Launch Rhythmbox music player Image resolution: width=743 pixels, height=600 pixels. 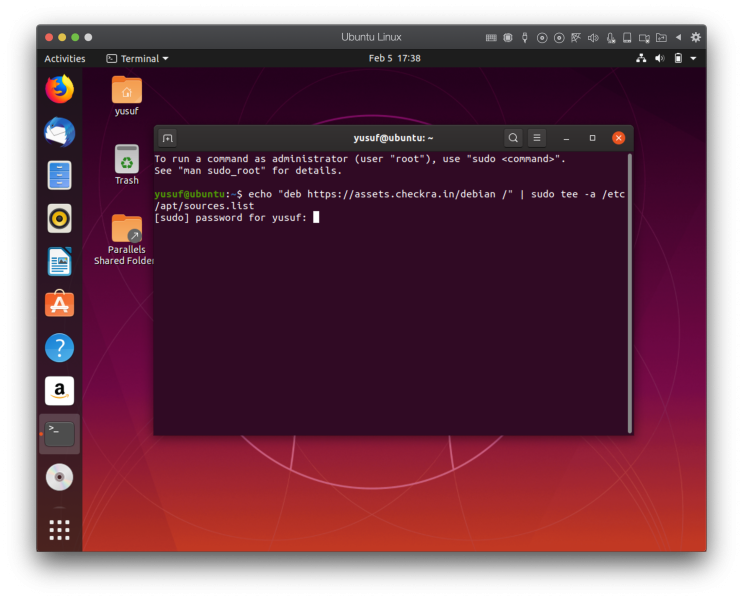coord(59,218)
